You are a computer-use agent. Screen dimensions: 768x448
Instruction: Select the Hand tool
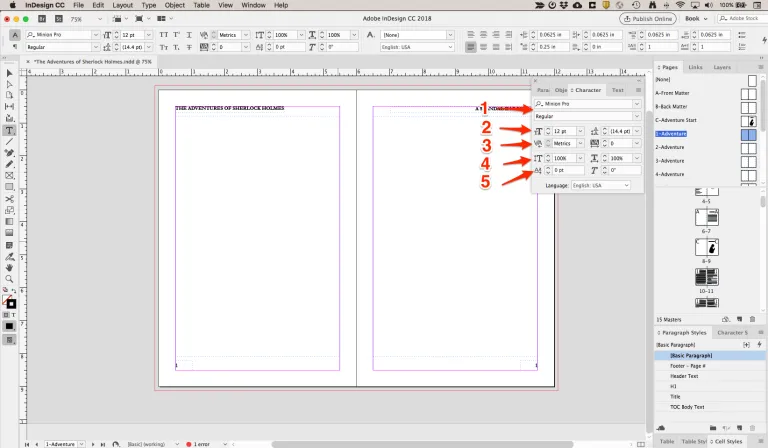[9, 268]
